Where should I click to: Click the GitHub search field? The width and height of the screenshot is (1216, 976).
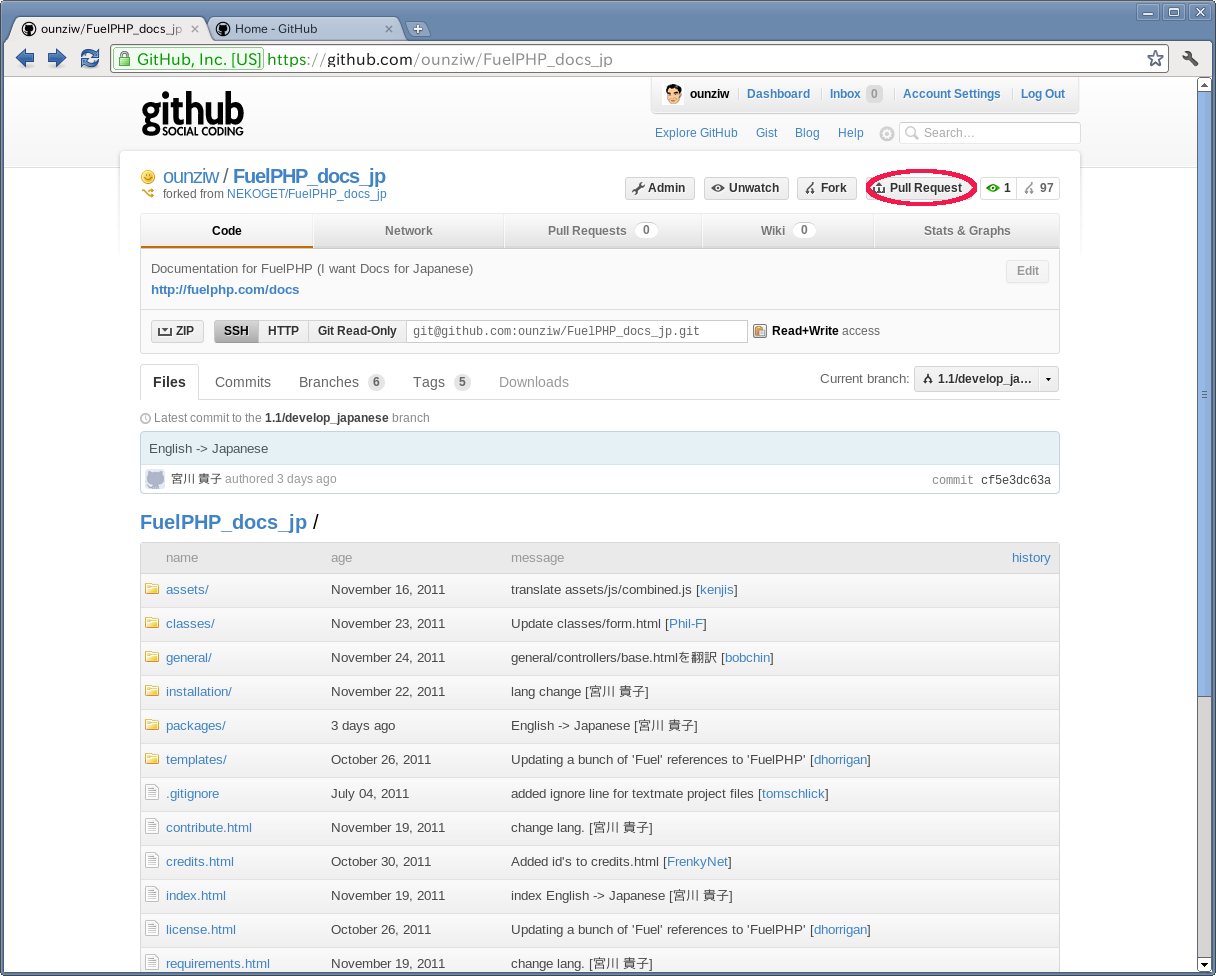click(x=990, y=133)
